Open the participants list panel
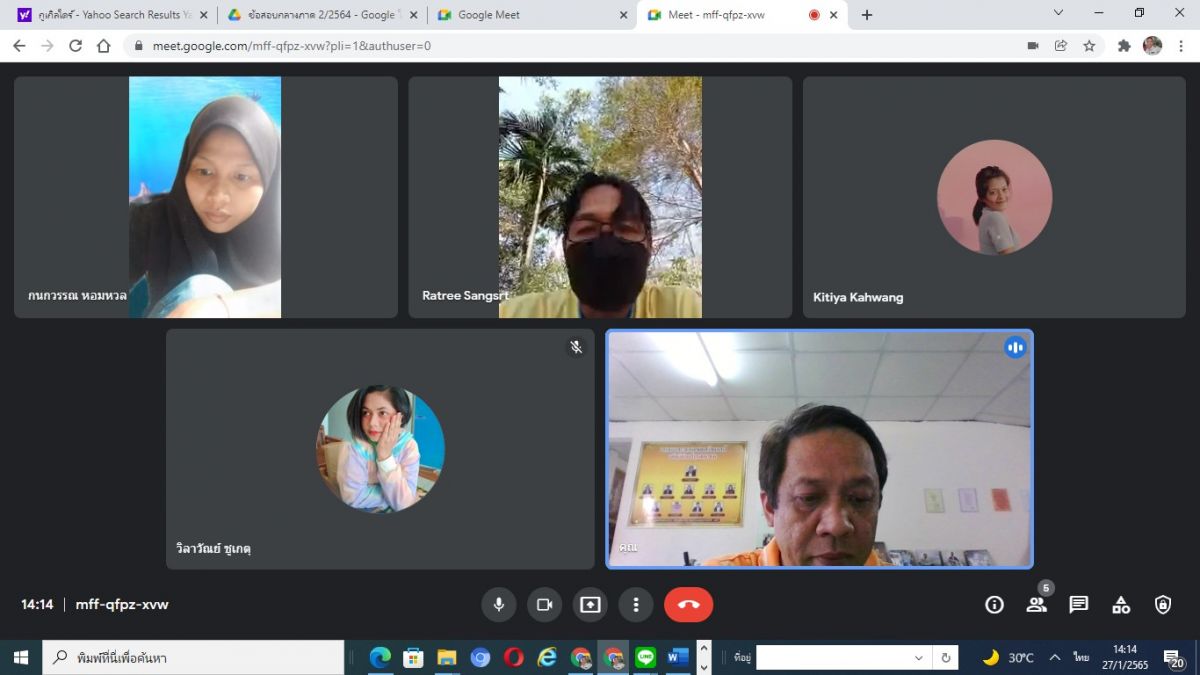This screenshot has width=1200, height=675. (1036, 604)
